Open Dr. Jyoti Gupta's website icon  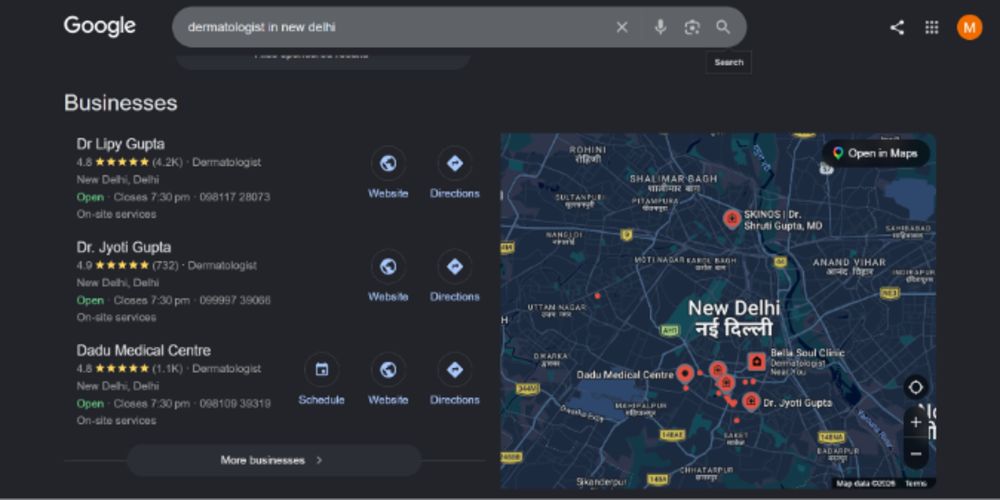point(388,267)
